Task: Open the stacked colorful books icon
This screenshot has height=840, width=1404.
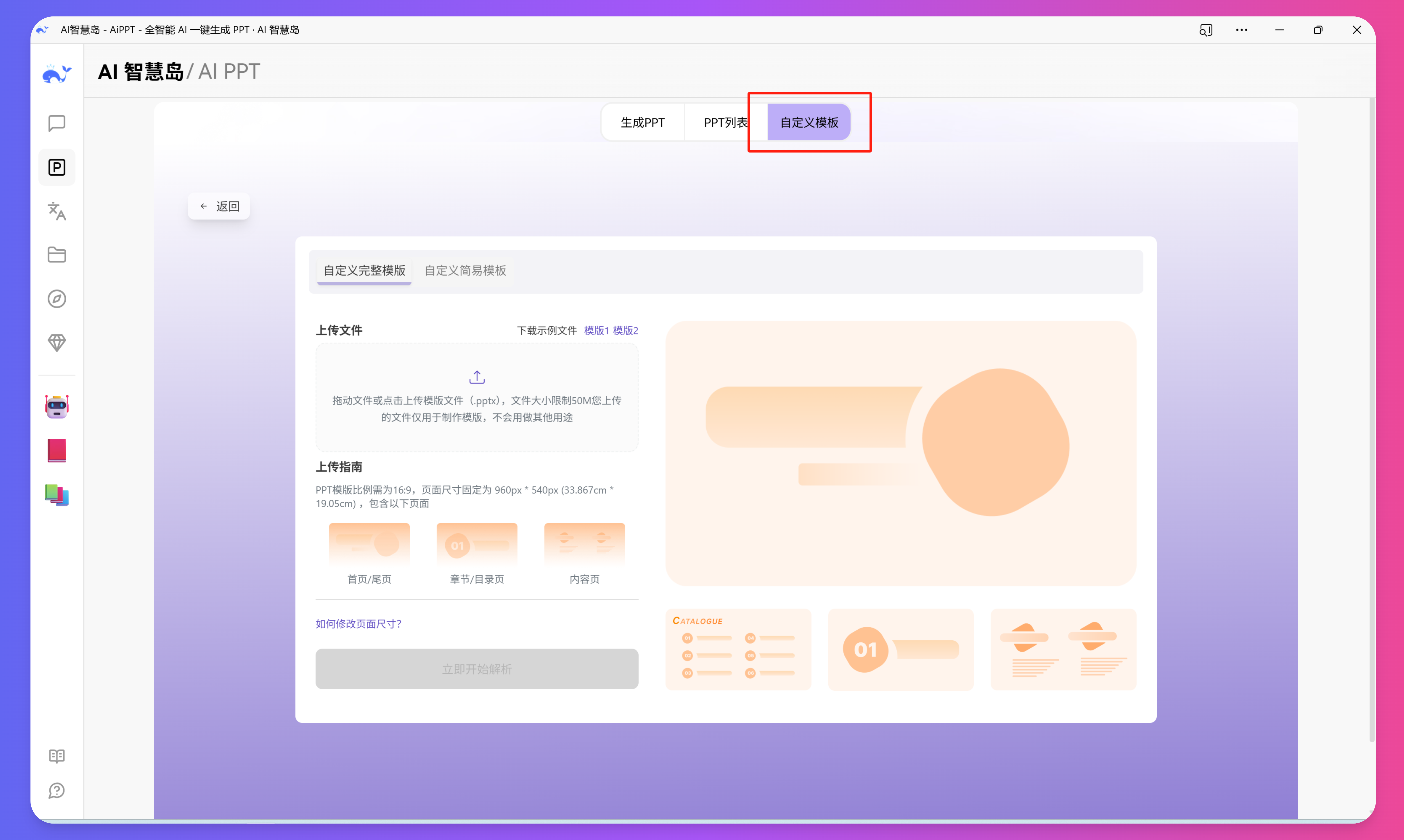Action: tap(57, 495)
